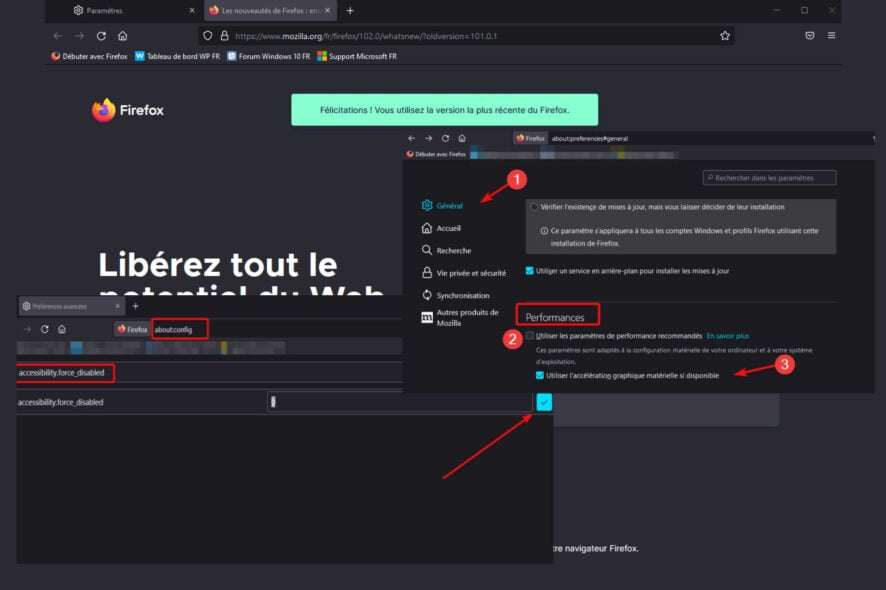Click the tracking protection shield icon

point(207,36)
